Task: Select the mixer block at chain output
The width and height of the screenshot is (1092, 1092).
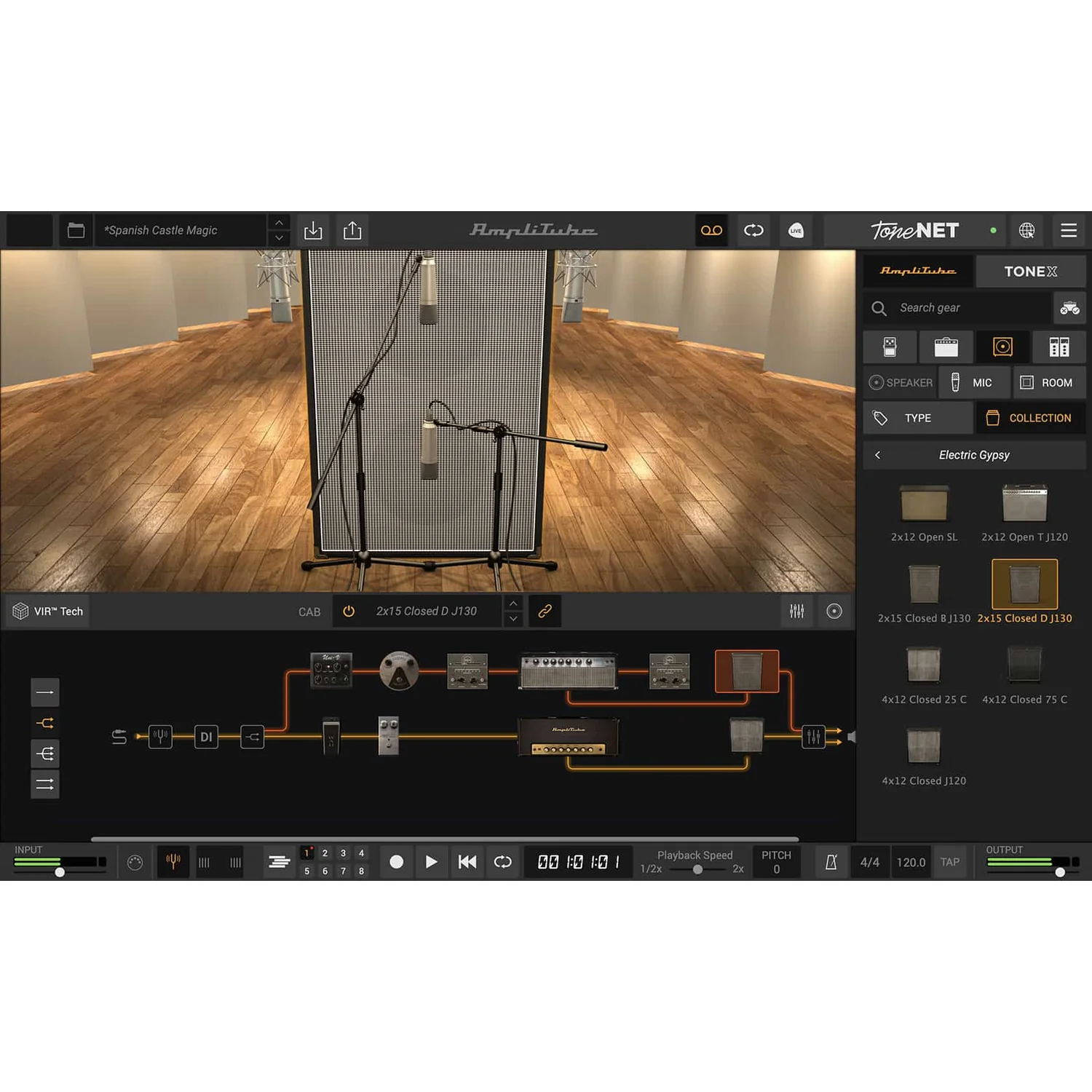Action: (813, 737)
